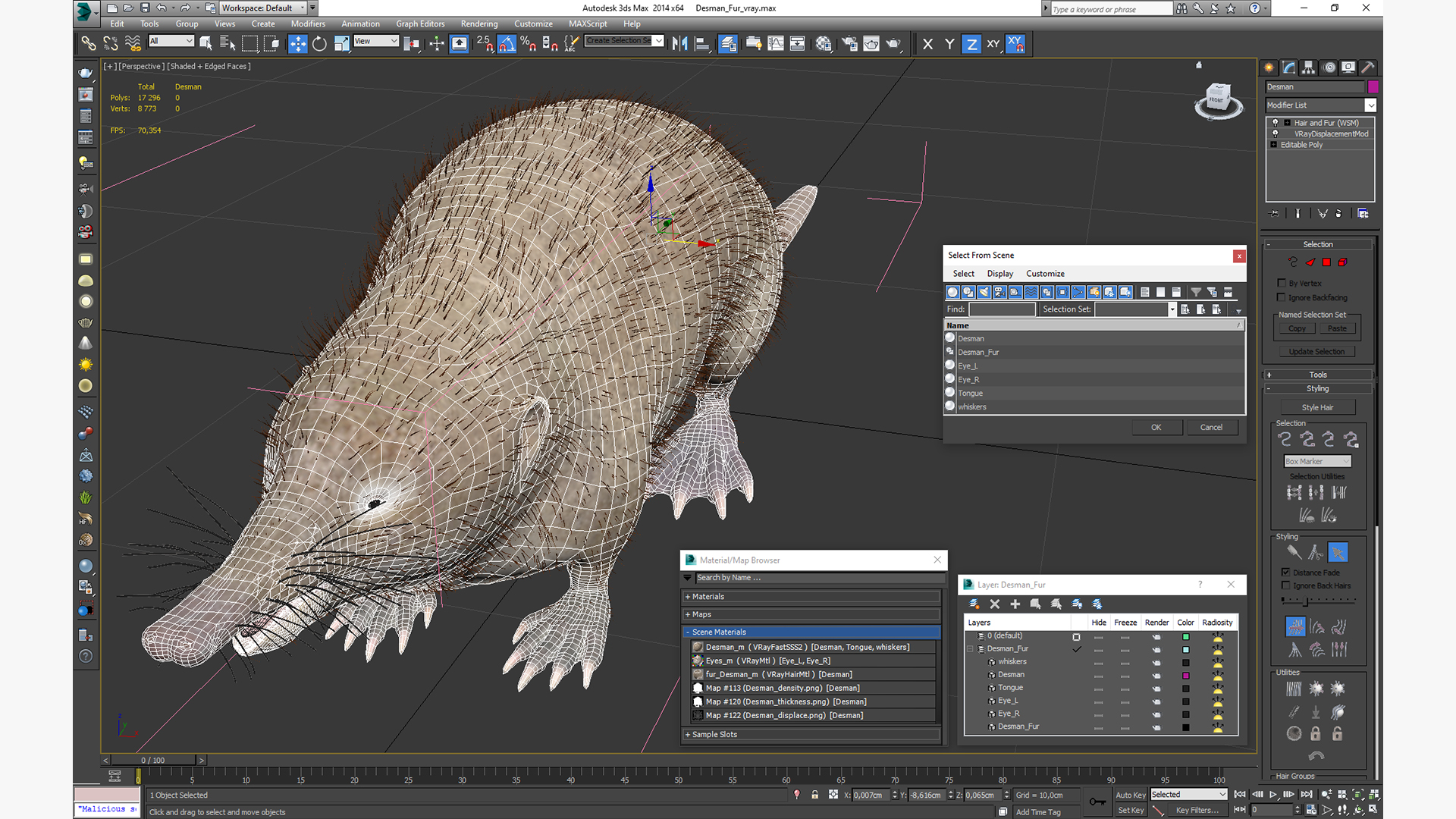This screenshot has height=819, width=1456.
Task: Click the Copy named selection set button
Action: tap(1297, 328)
